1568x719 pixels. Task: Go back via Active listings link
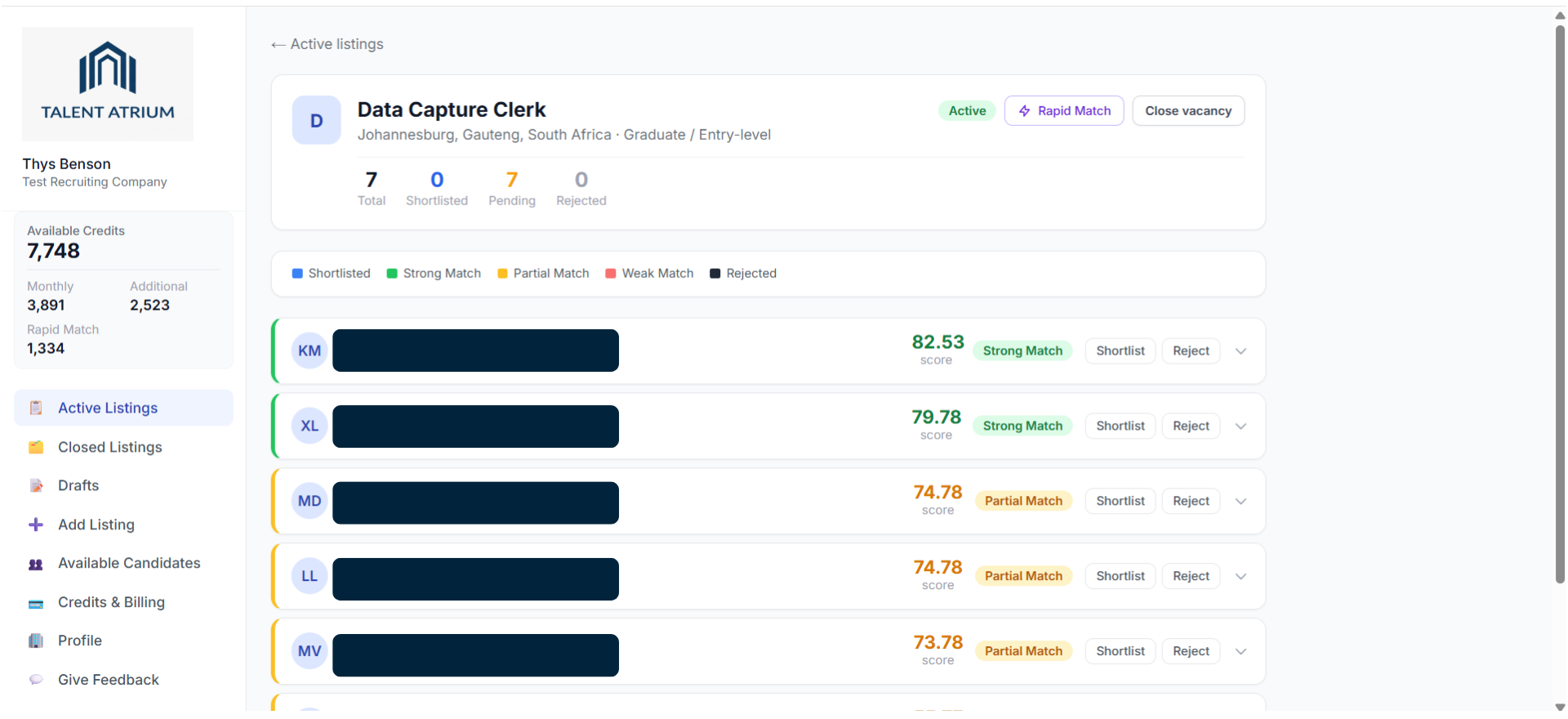(x=327, y=44)
